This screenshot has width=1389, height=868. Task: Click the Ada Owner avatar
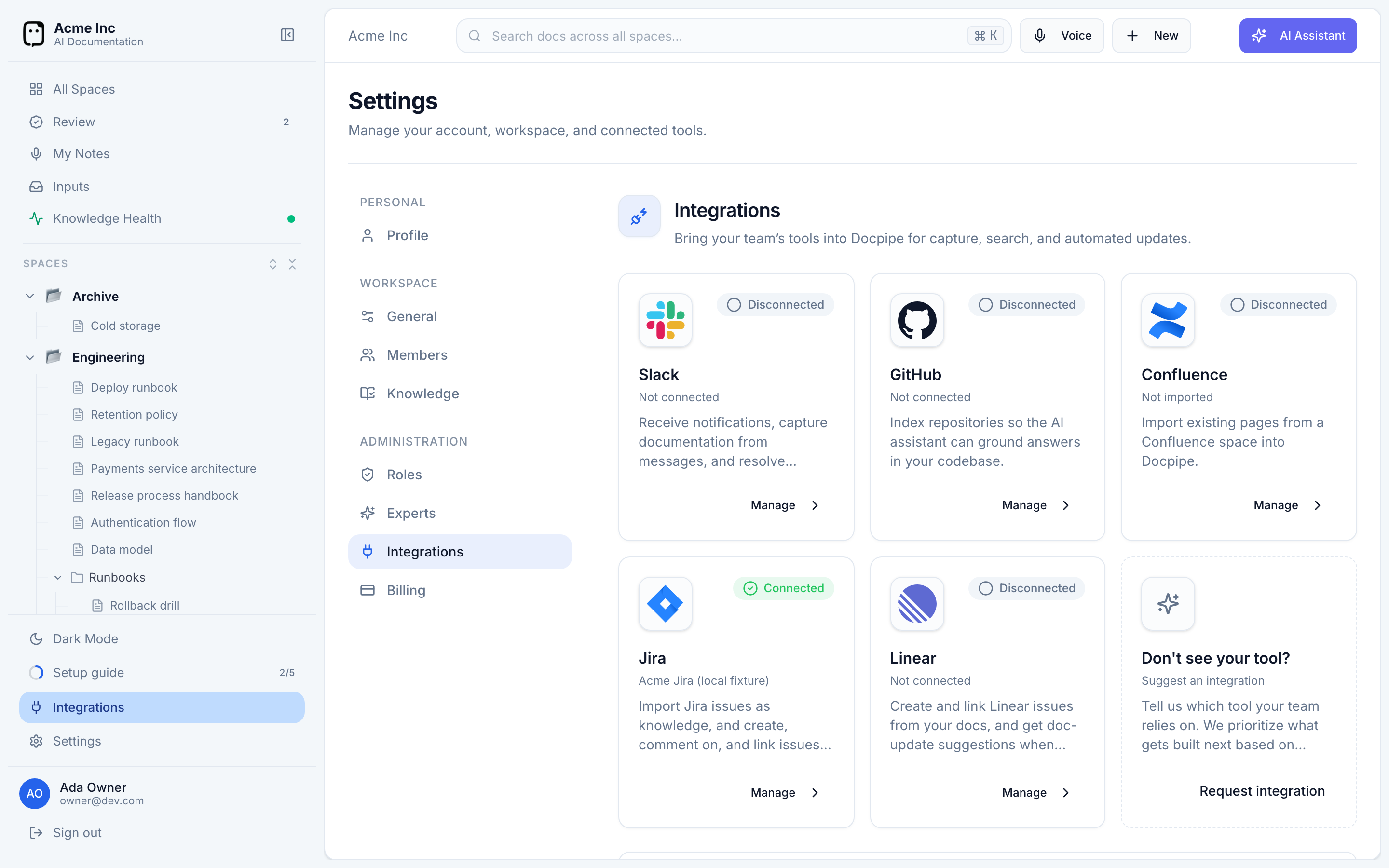click(34, 793)
